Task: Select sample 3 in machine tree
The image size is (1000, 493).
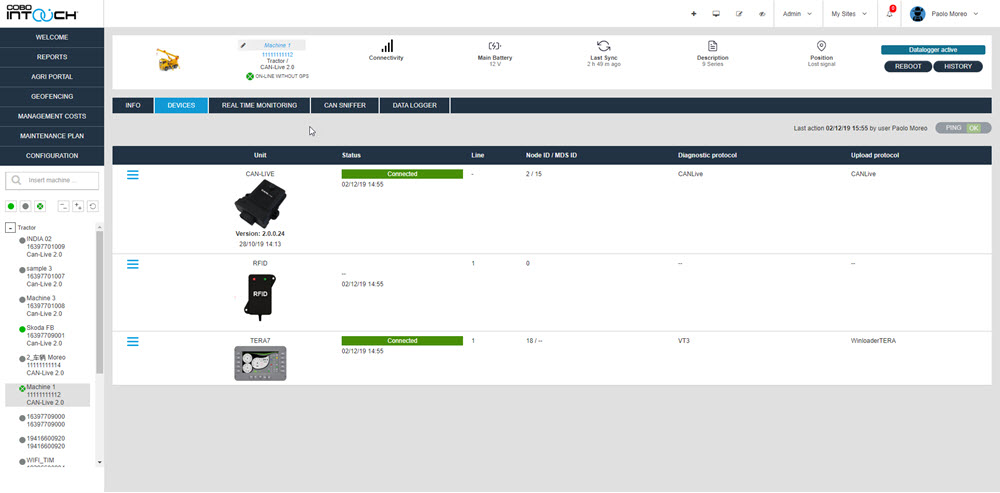Action: point(45,276)
